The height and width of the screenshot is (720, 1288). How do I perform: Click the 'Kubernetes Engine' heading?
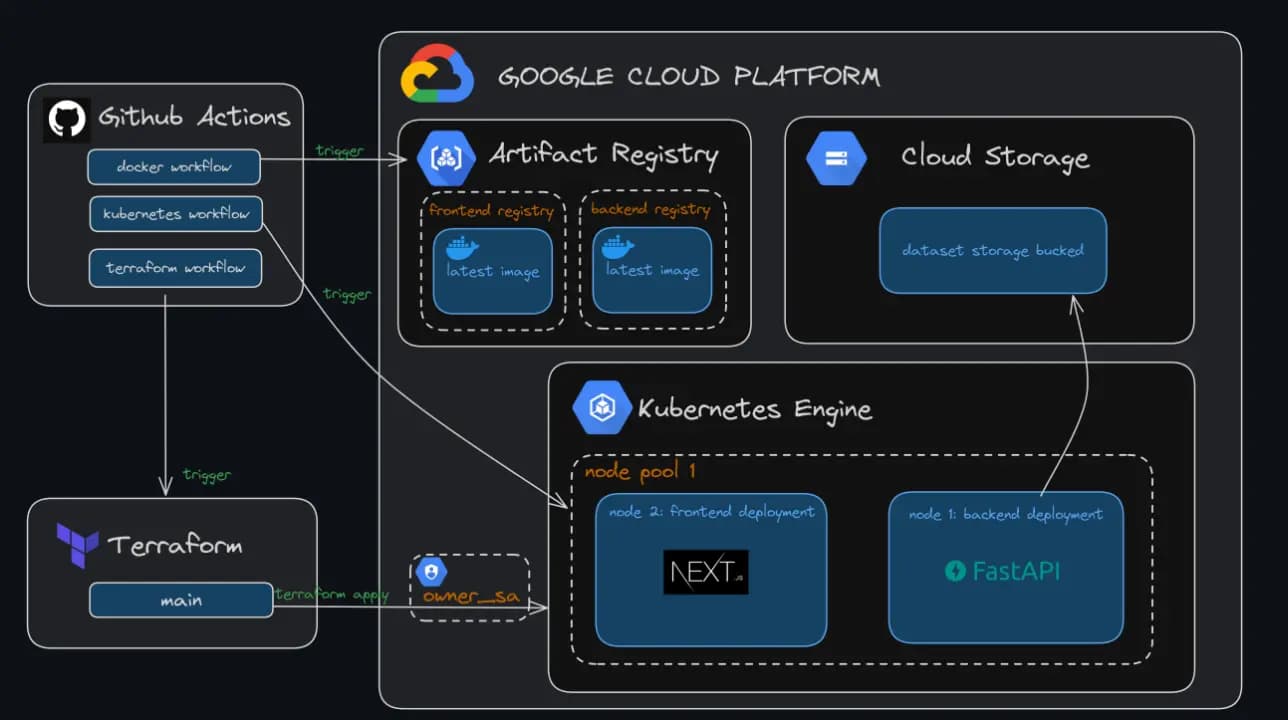click(755, 408)
